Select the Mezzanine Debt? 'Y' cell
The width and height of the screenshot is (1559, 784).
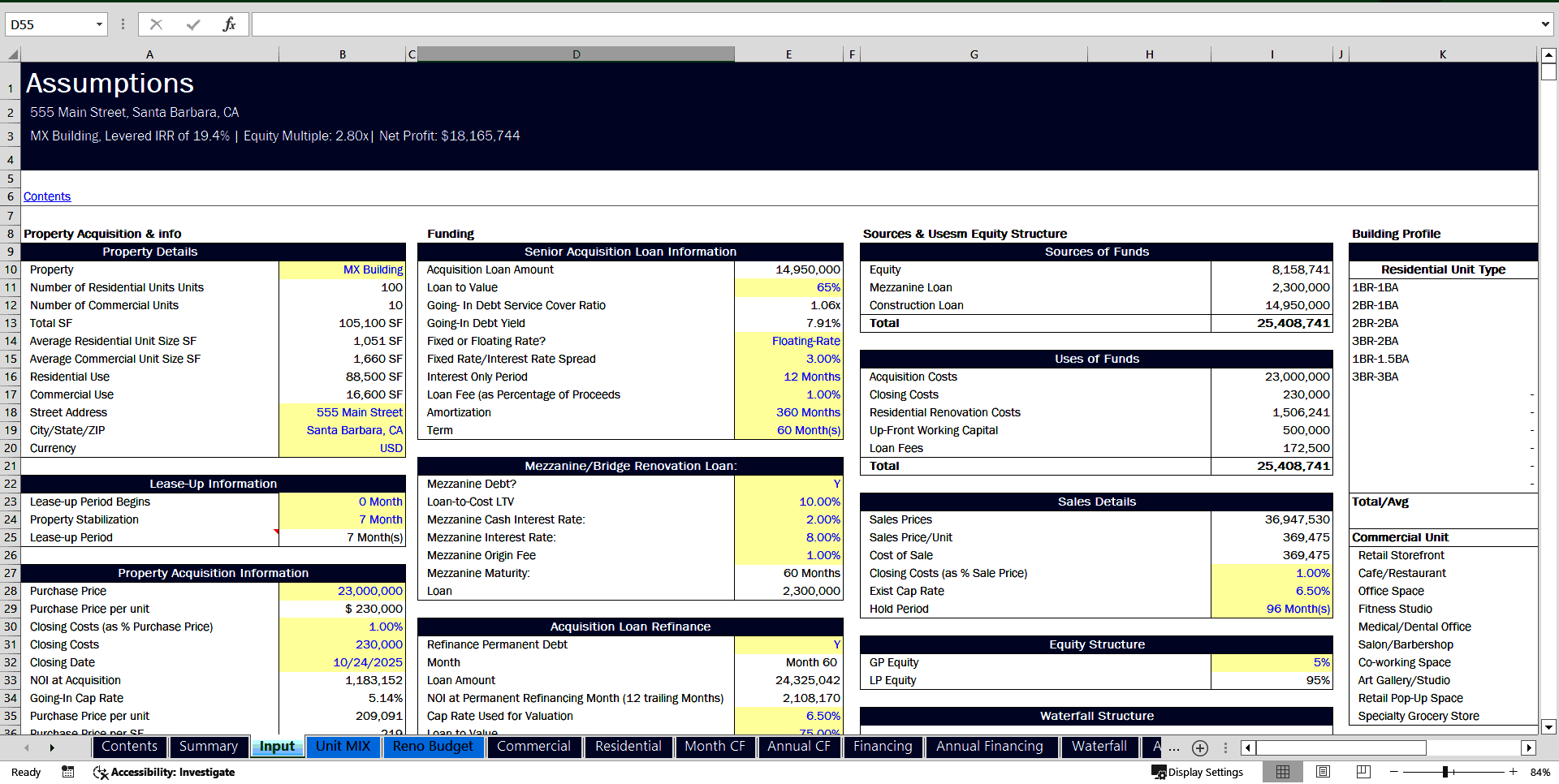(788, 484)
